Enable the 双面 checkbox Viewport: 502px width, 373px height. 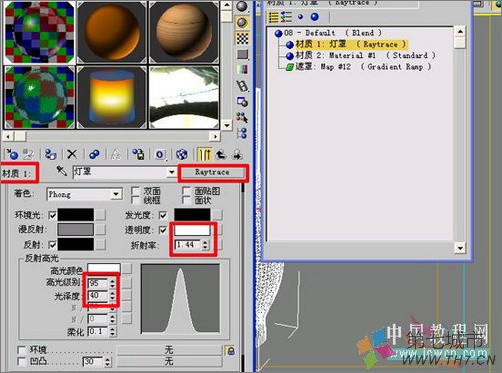tap(135, 191)
